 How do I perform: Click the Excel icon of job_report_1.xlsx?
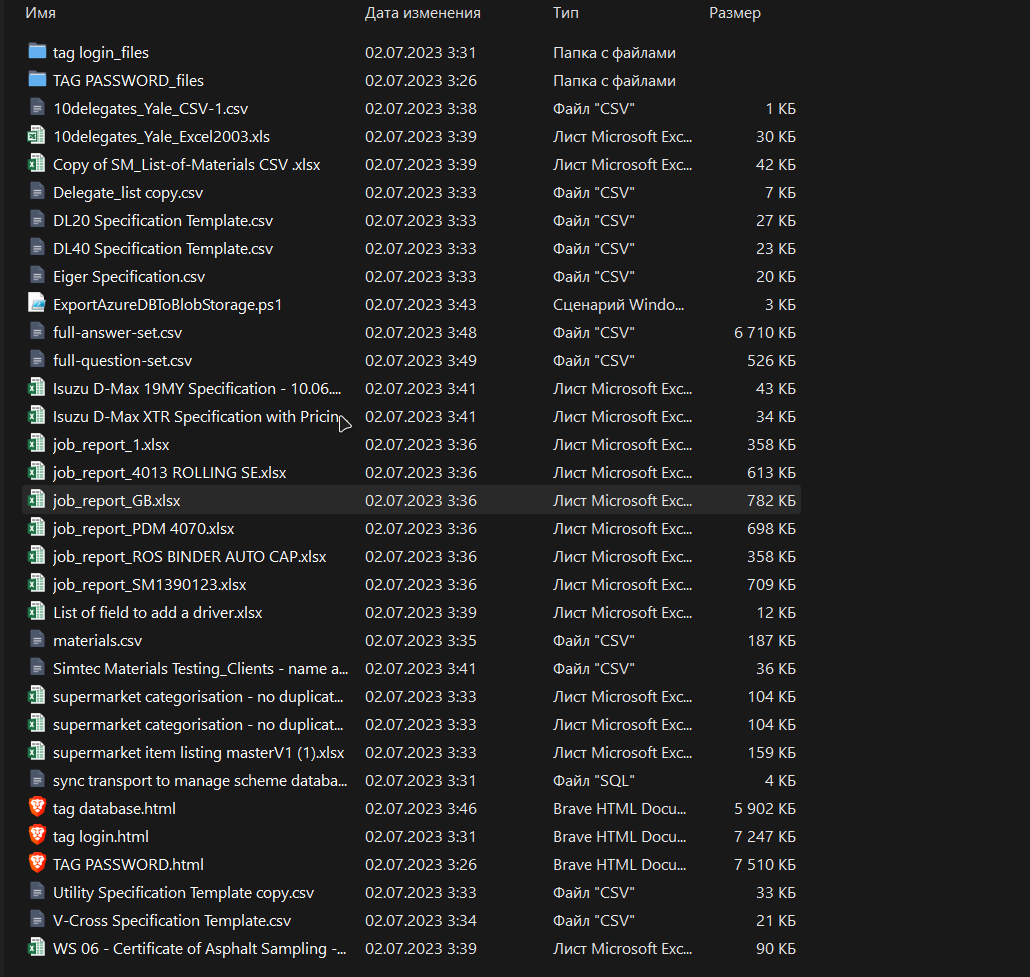click(x=37, y=443)
